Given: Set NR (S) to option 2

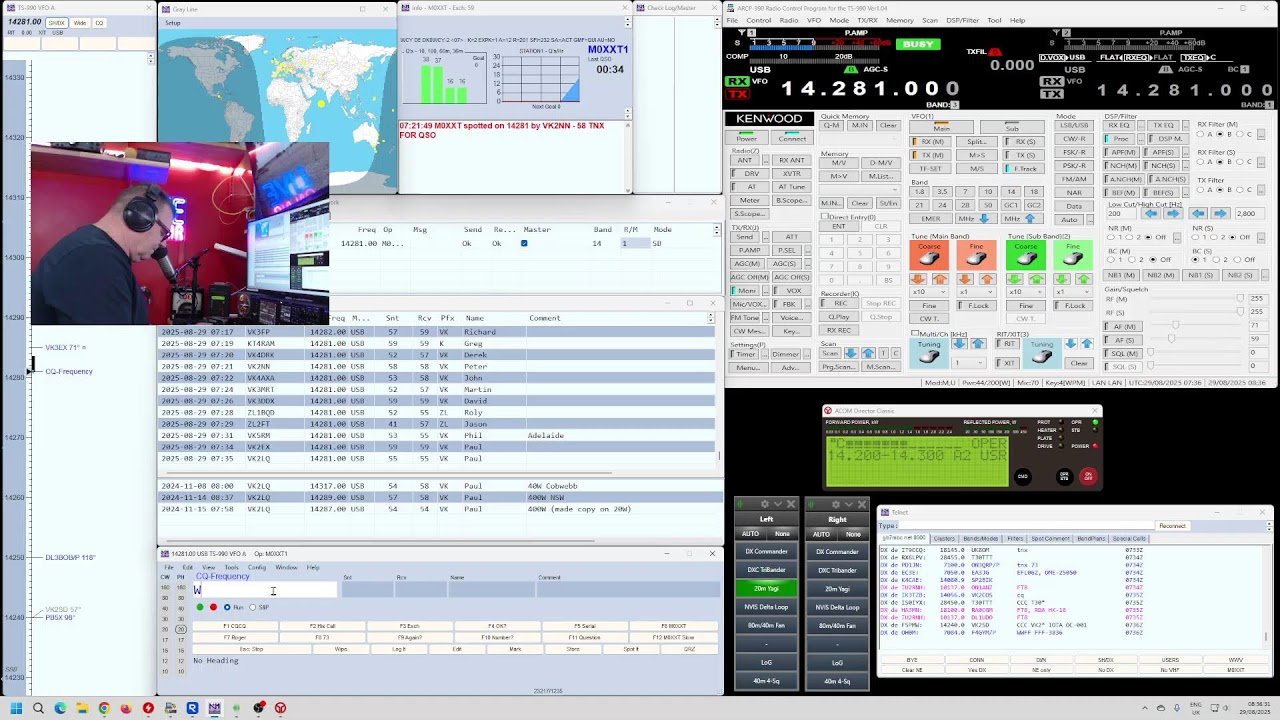Looking at the screenshot, I should (x=1214, y=237).
